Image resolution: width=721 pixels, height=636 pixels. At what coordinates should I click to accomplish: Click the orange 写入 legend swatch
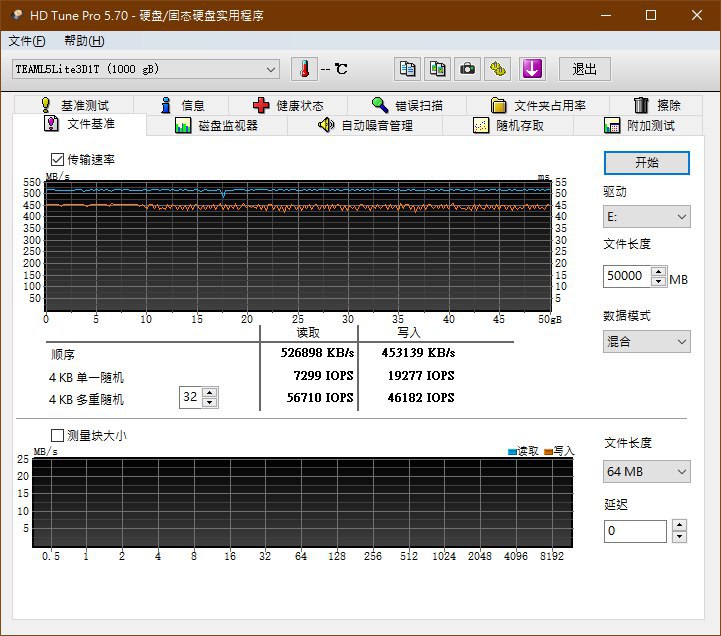tap(548, 452)
